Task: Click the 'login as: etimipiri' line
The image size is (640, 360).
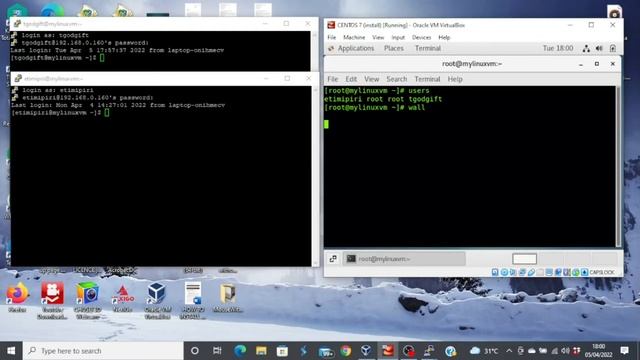Action: coord(58,90)
